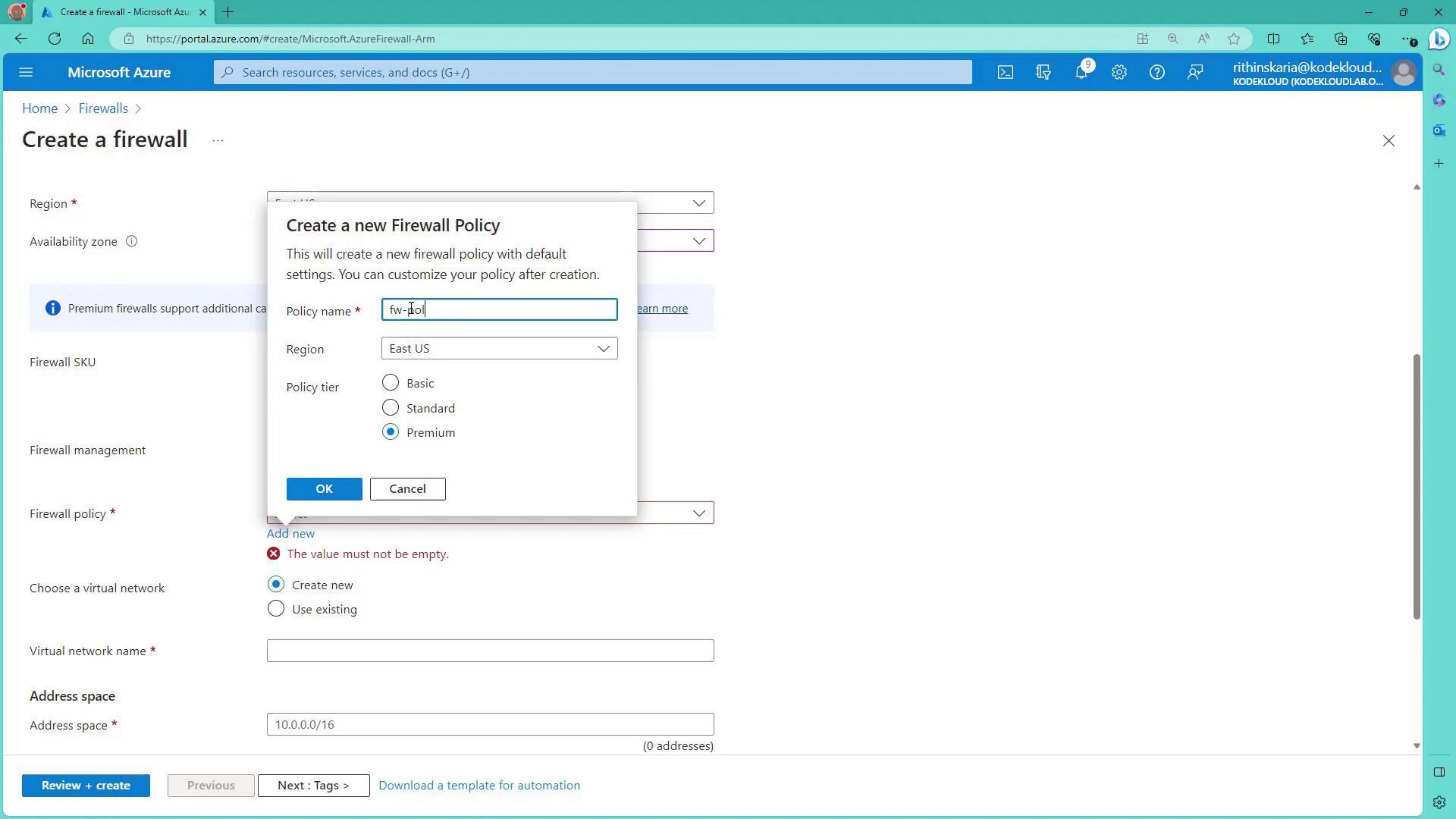Click Availability zone info icon
The height and width of the screenshot is (819, 1456).
coord(131,241)
